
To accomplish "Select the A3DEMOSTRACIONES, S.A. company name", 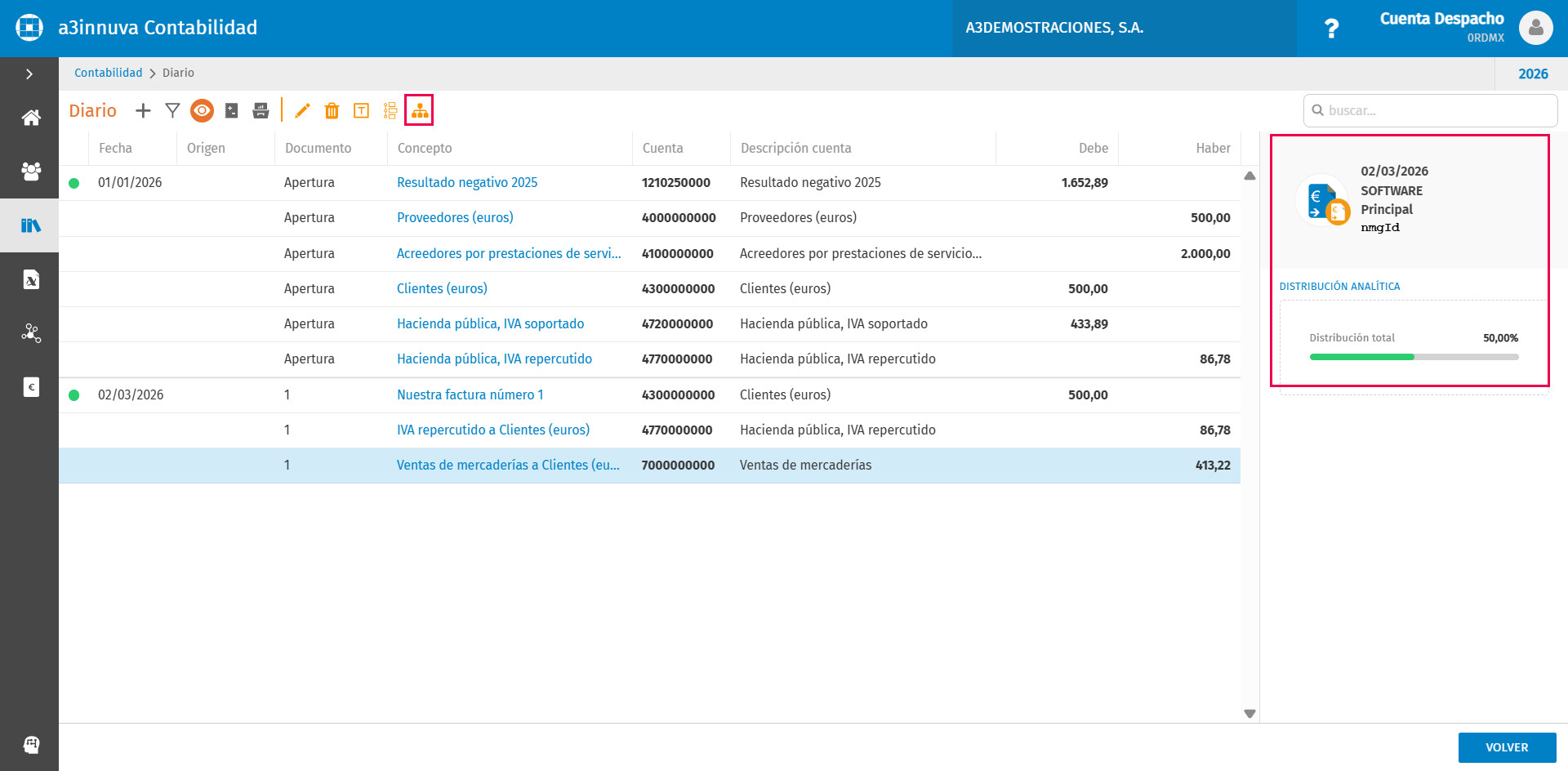I will (1054, 28).
